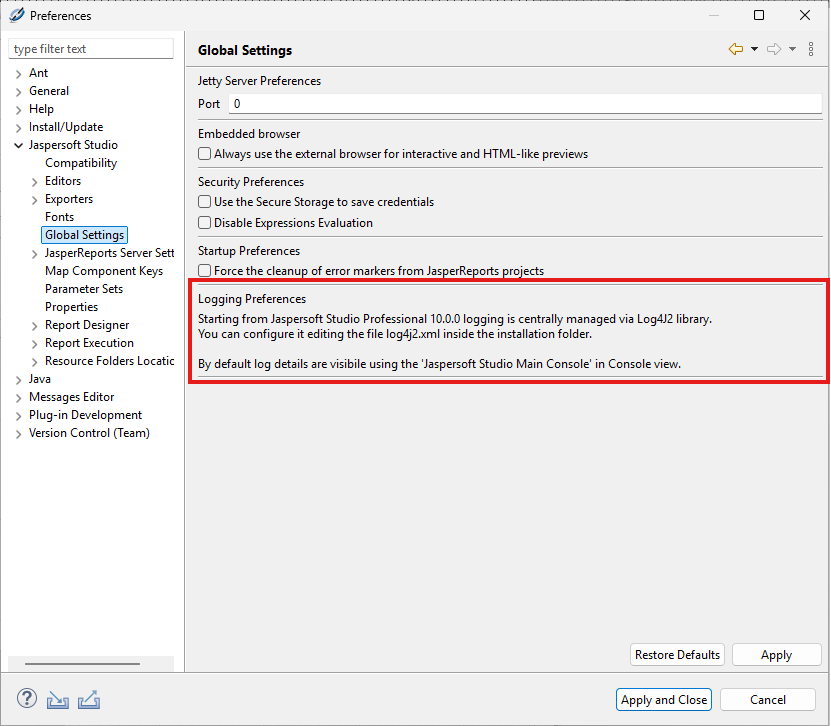Image resolution: width=831 pixels, height=726 pixels.
Task: Collapse the Jaspersoft Studio node
Action: 19,145
